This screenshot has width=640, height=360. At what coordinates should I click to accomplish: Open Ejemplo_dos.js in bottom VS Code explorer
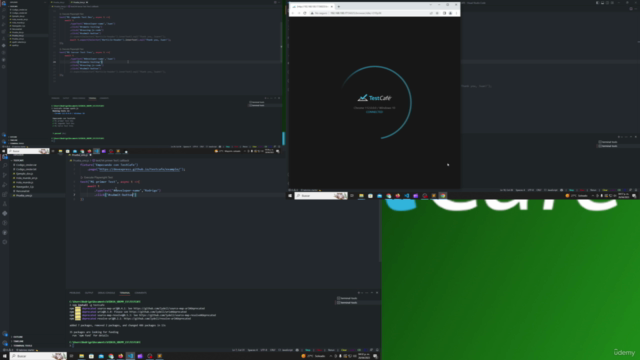tap(24, 173)
